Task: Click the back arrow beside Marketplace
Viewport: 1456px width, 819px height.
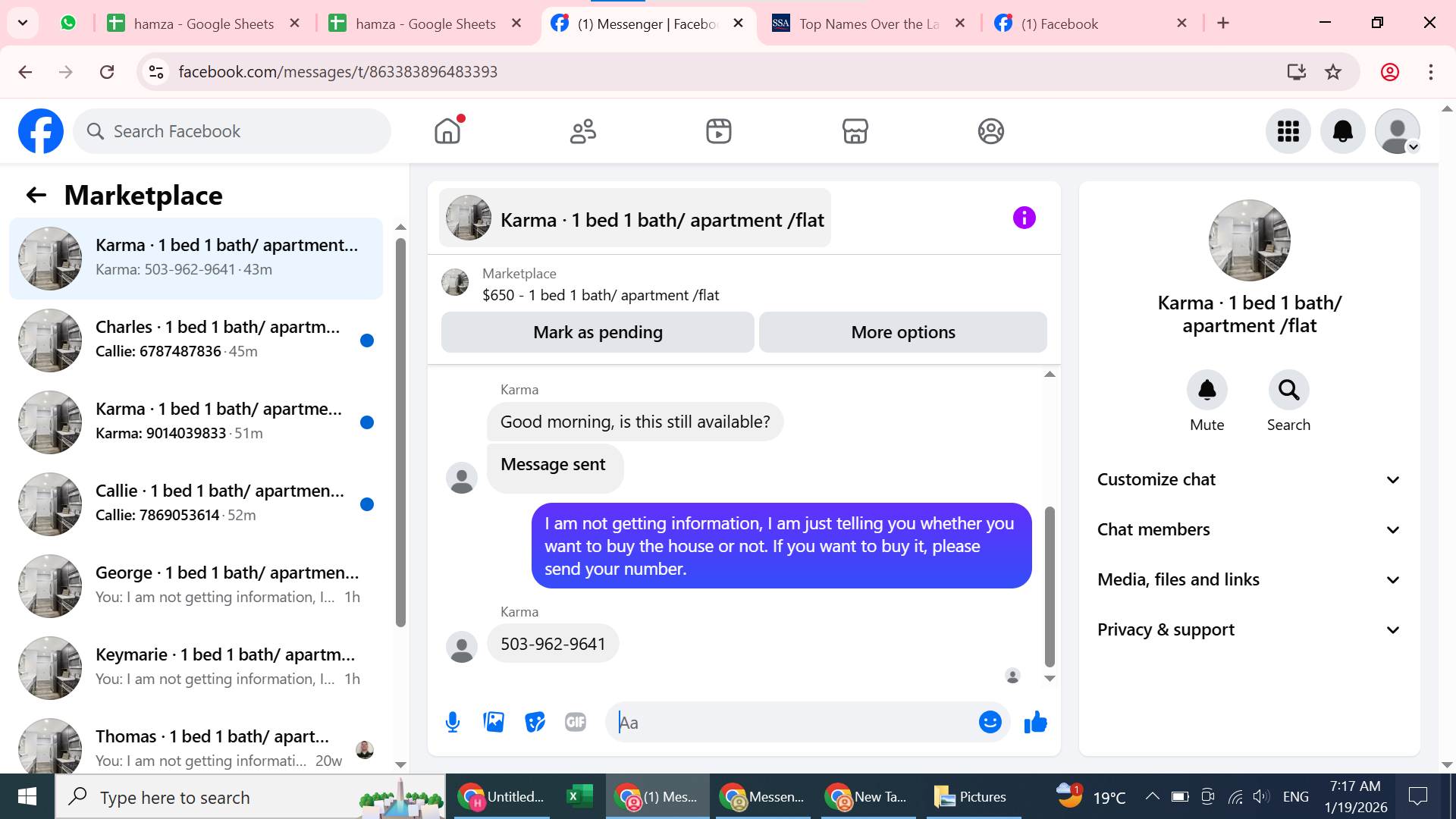Action: pyautogui.click(x=36, y=196)
